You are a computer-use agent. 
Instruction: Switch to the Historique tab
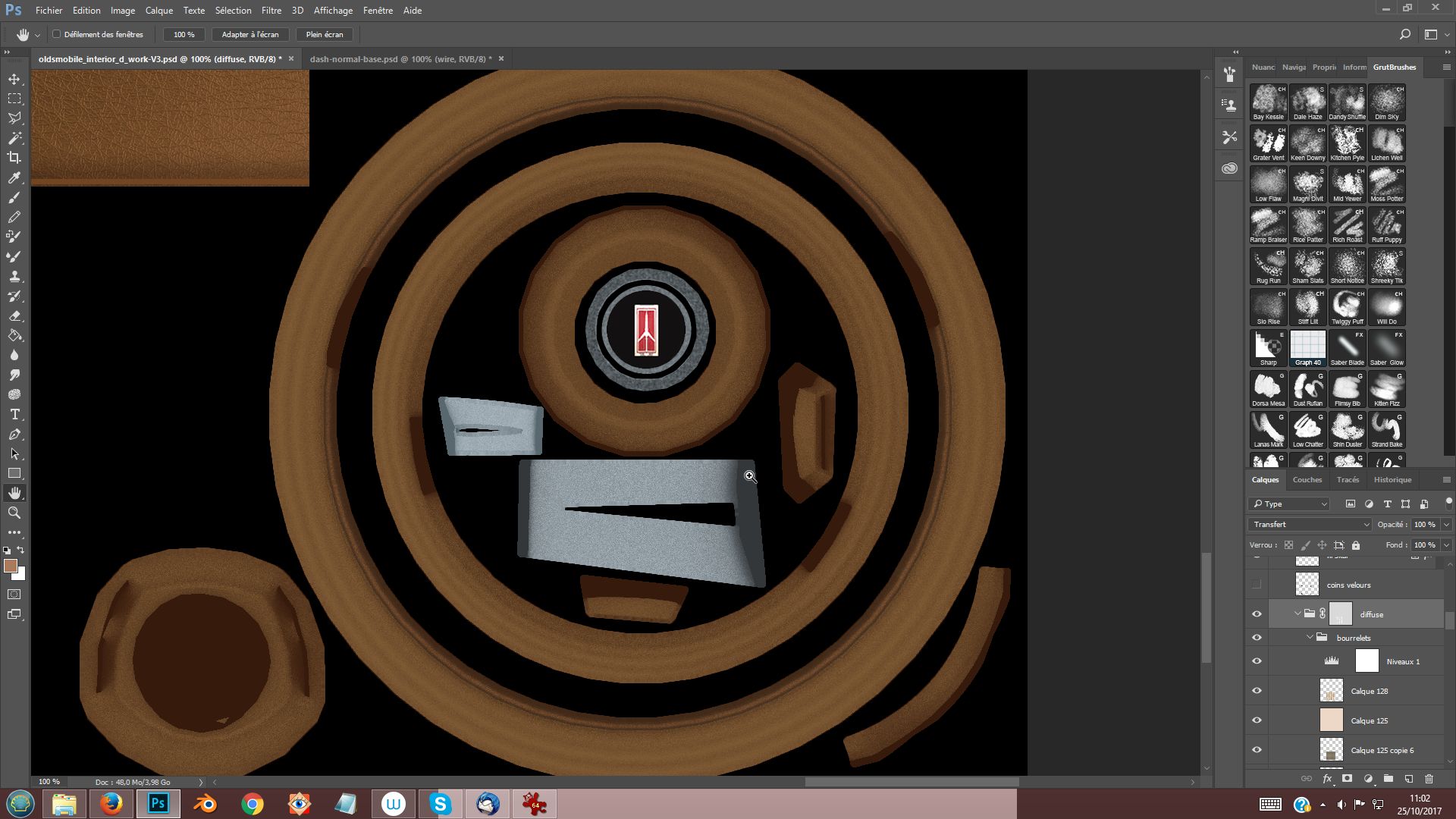(x=1392, y=479)
